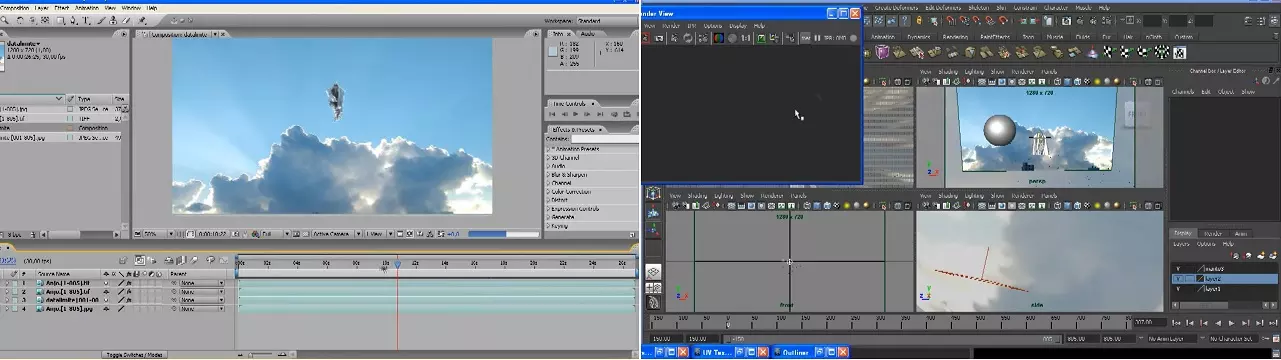Select the Info panel tab
Screen dimensions: 1281x360
click(558, 33)
